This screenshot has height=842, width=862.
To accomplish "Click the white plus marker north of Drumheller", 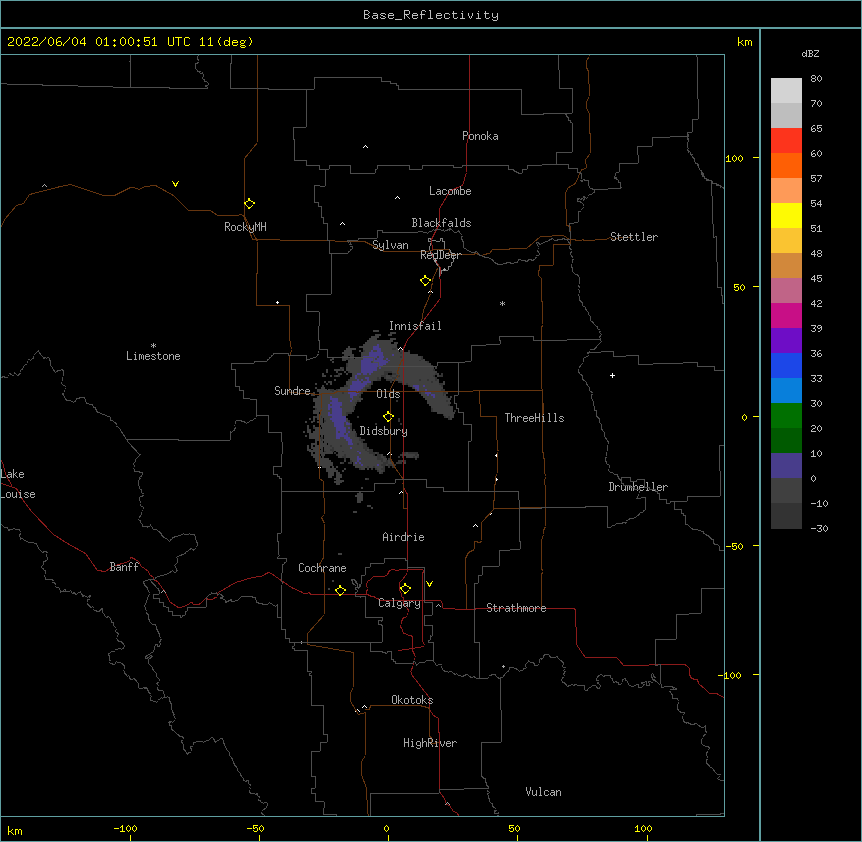I will point(612,375).
